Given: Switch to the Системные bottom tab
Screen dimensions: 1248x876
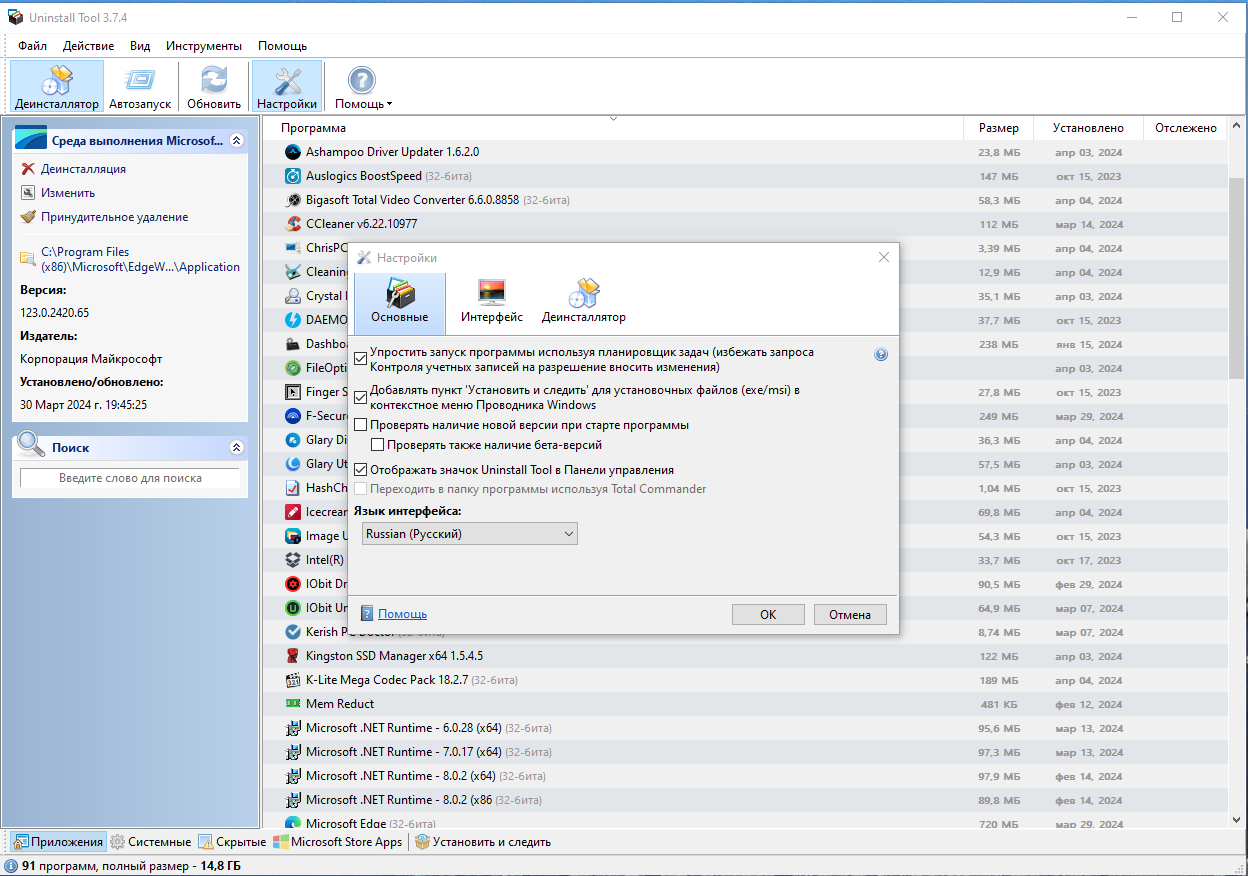Looking at the screenshot, I should (x=151, y=842).
